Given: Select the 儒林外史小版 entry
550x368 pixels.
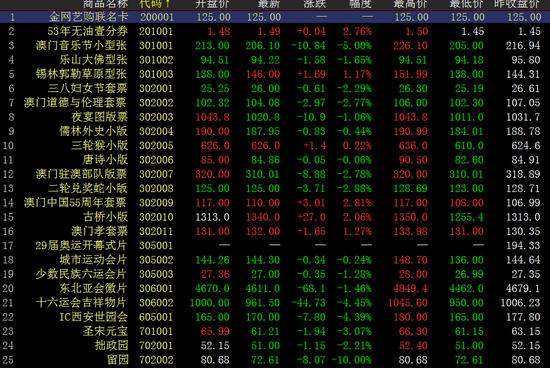Looking at the screenshot, I should coord(93,131).
